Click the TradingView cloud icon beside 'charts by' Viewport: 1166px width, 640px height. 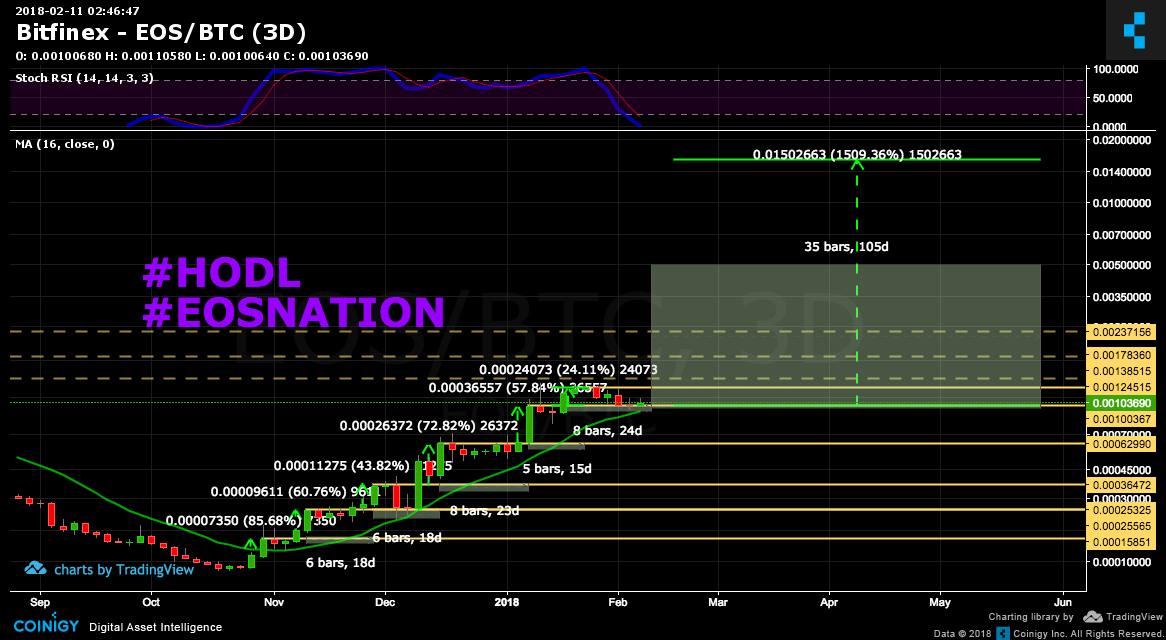[x=36, y=569]
